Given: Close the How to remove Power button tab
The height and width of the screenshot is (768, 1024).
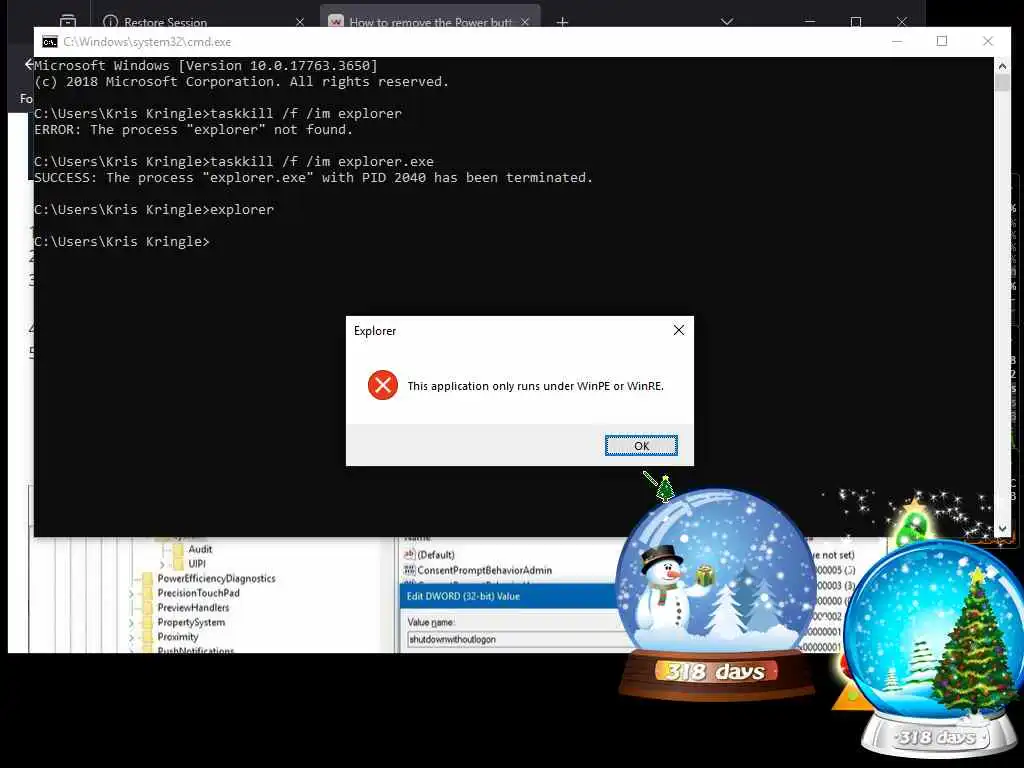Looking at the screenshot, I should click(x=525, y=22).
